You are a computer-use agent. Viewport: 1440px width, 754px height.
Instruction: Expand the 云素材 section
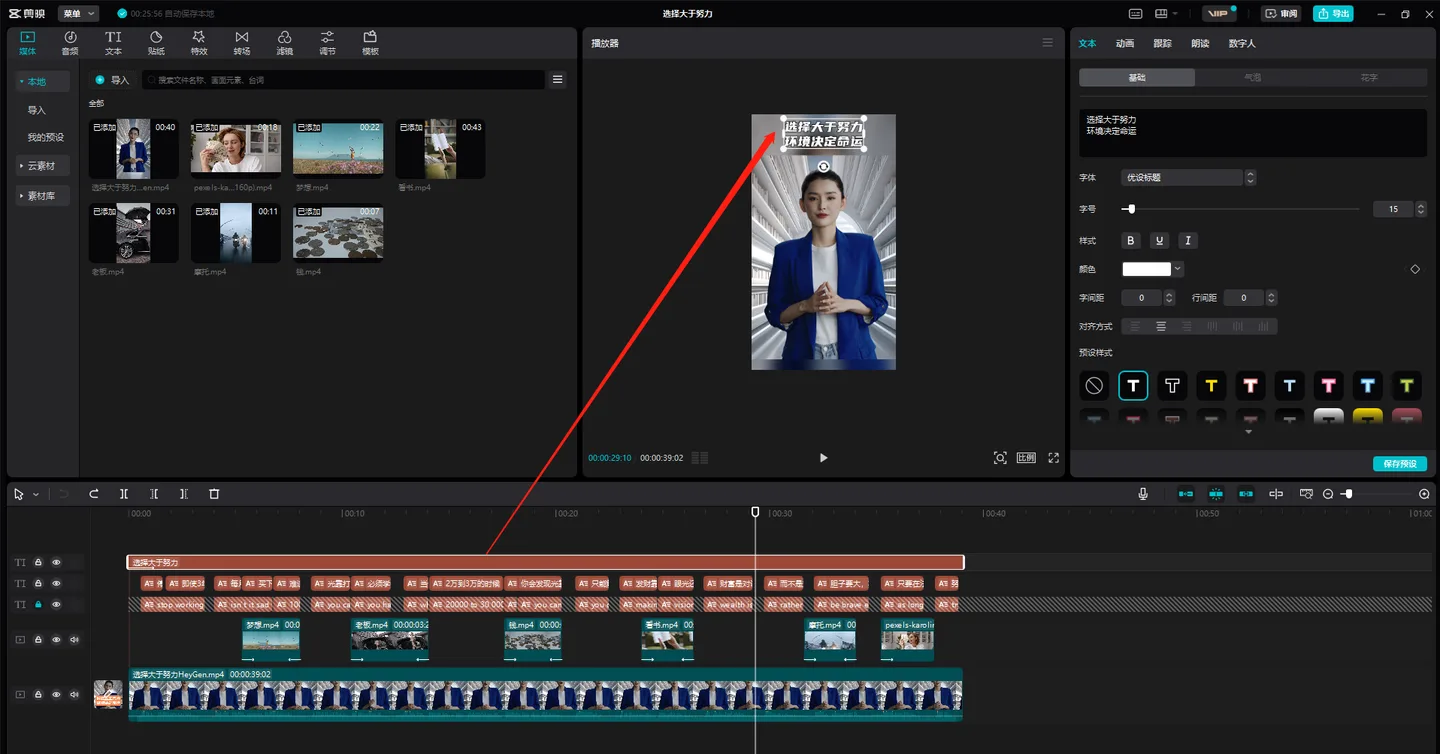tap(43, 166)
